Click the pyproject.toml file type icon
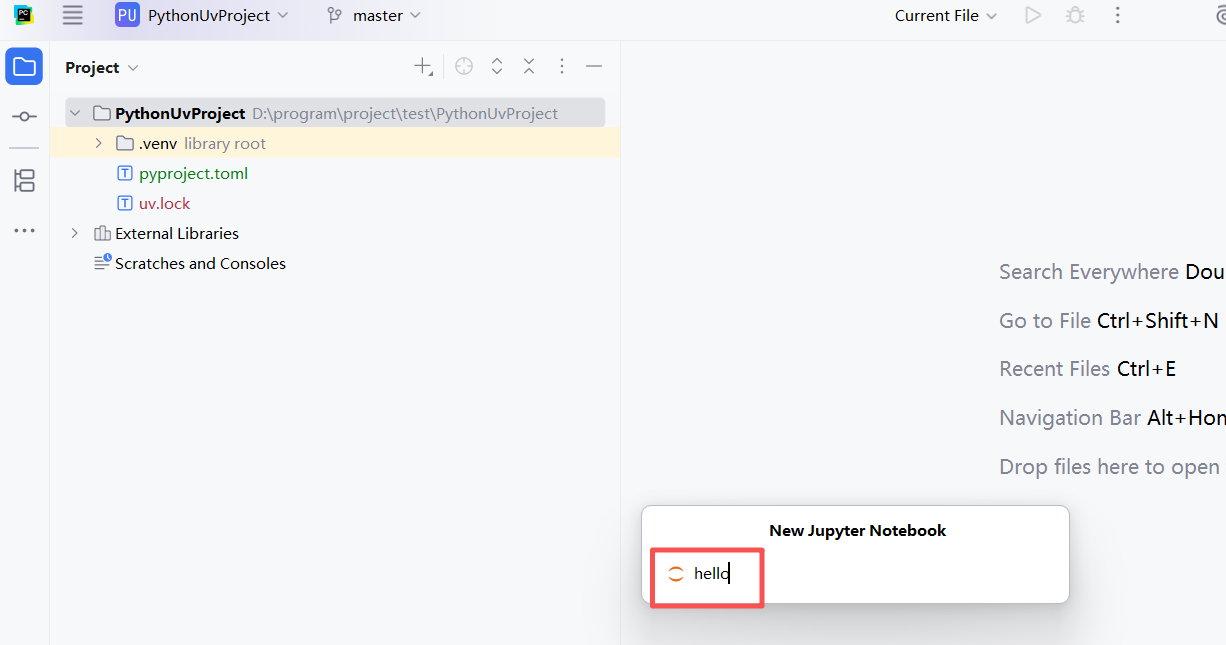 pos(125,173)
